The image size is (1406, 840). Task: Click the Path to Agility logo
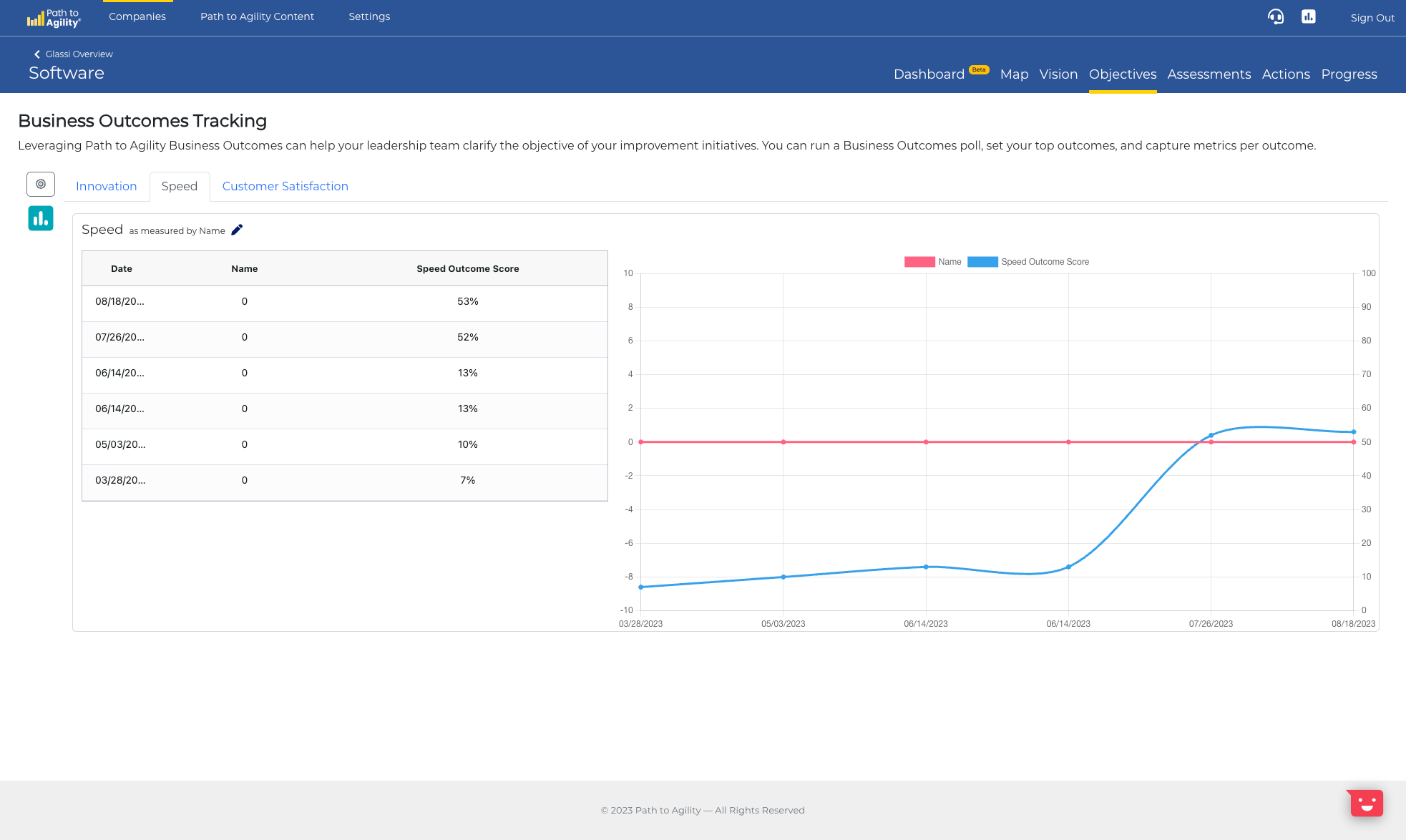53,17
